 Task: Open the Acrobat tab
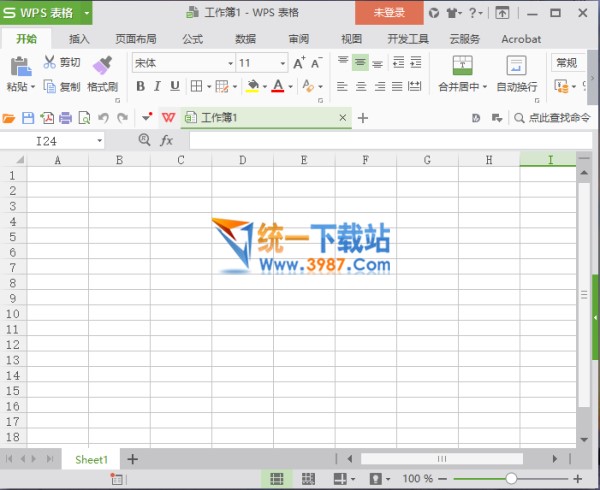point(521,39)
